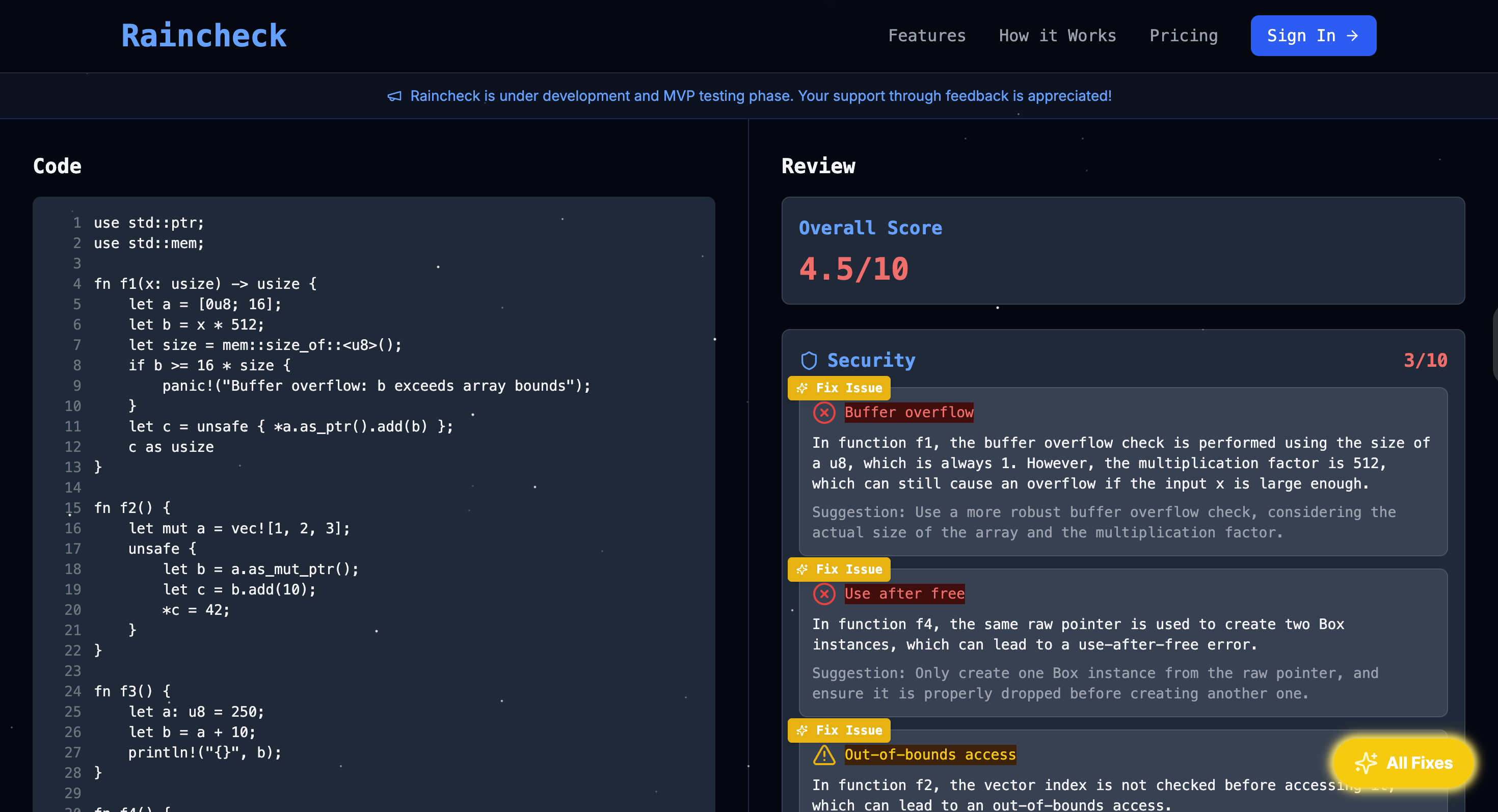Viewport: 1498px width, 812px height.
Task: Click the warning triangle beside Out-of-bounds access
Action: click(824, 755)
